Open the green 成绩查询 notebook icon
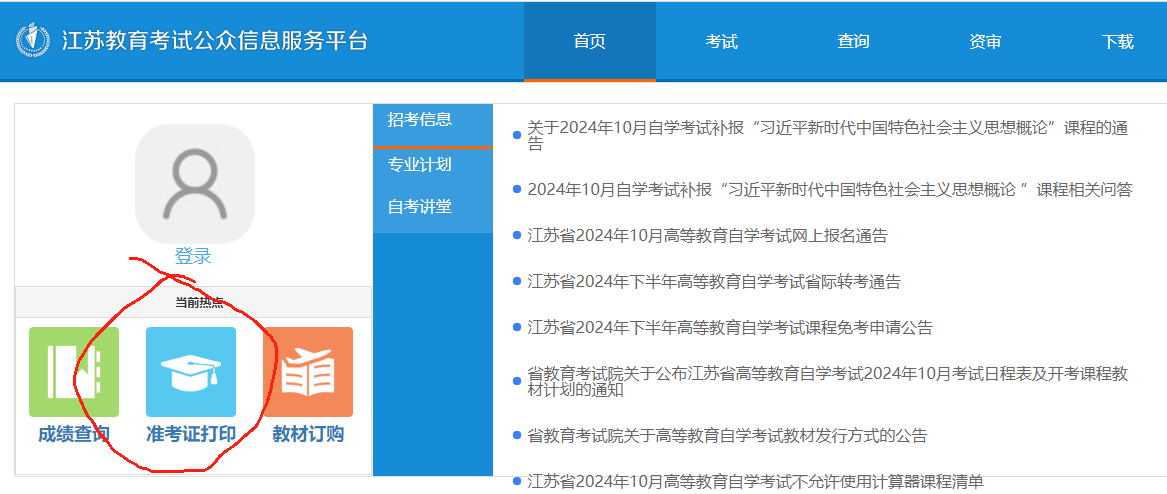 (x=73, y=372)
